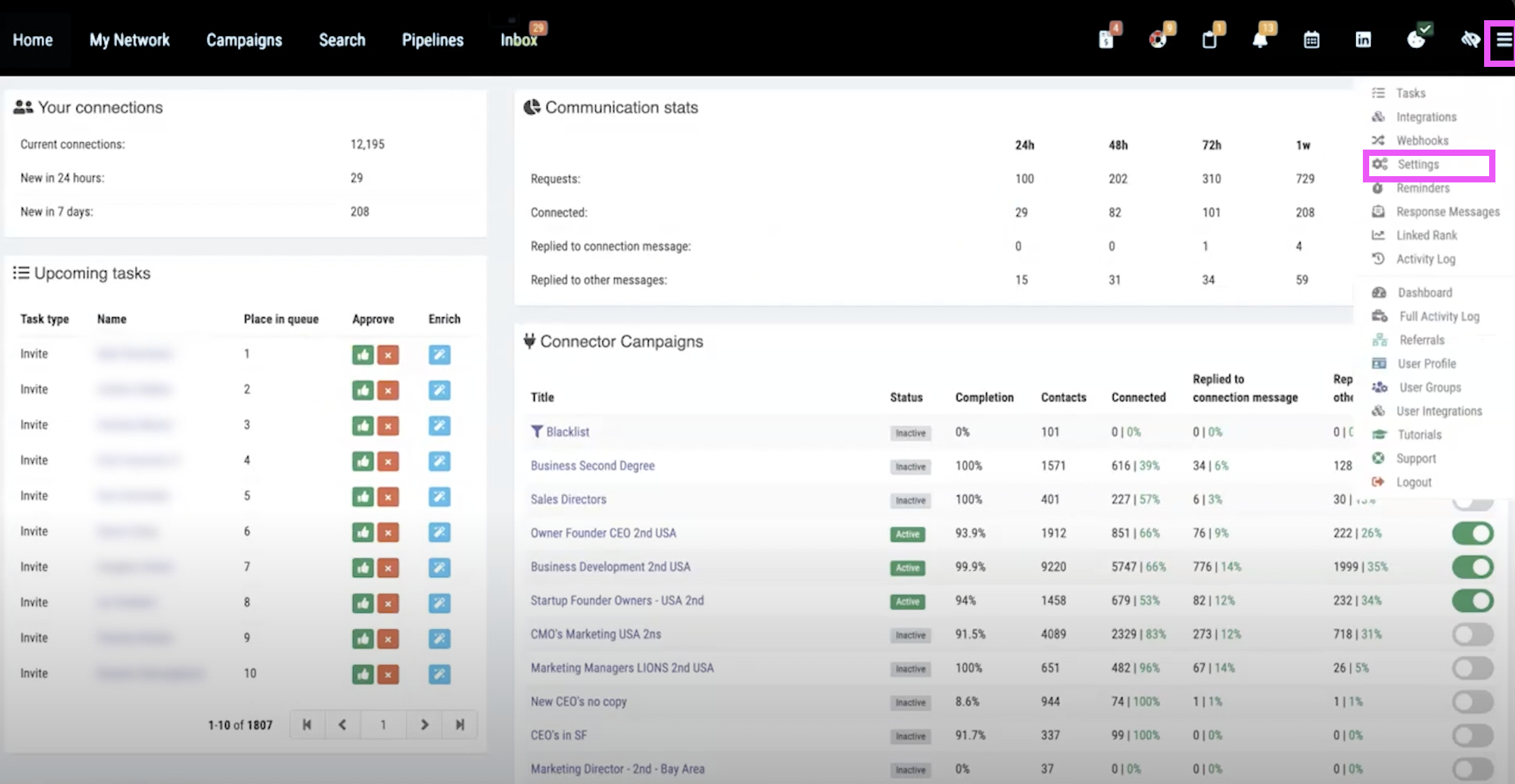Go to next page of upcoming tasks
1515x784 pixels.
click(x=424, y=725)
